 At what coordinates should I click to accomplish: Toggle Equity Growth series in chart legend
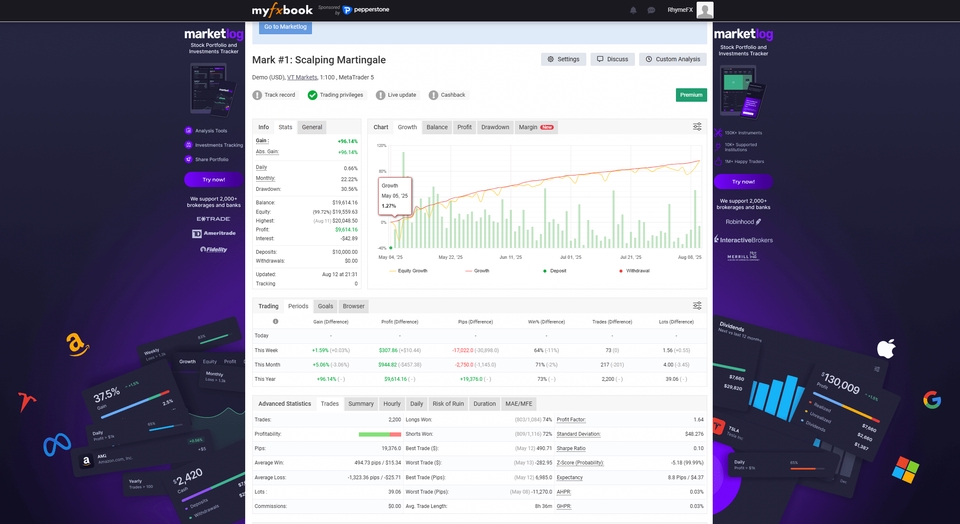pos(412,271)
